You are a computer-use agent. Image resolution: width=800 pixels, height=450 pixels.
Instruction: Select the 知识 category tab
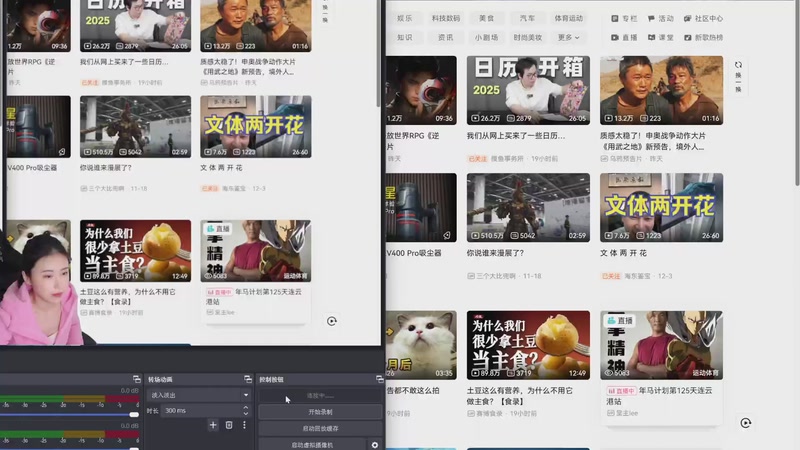(x=405, y=37)
